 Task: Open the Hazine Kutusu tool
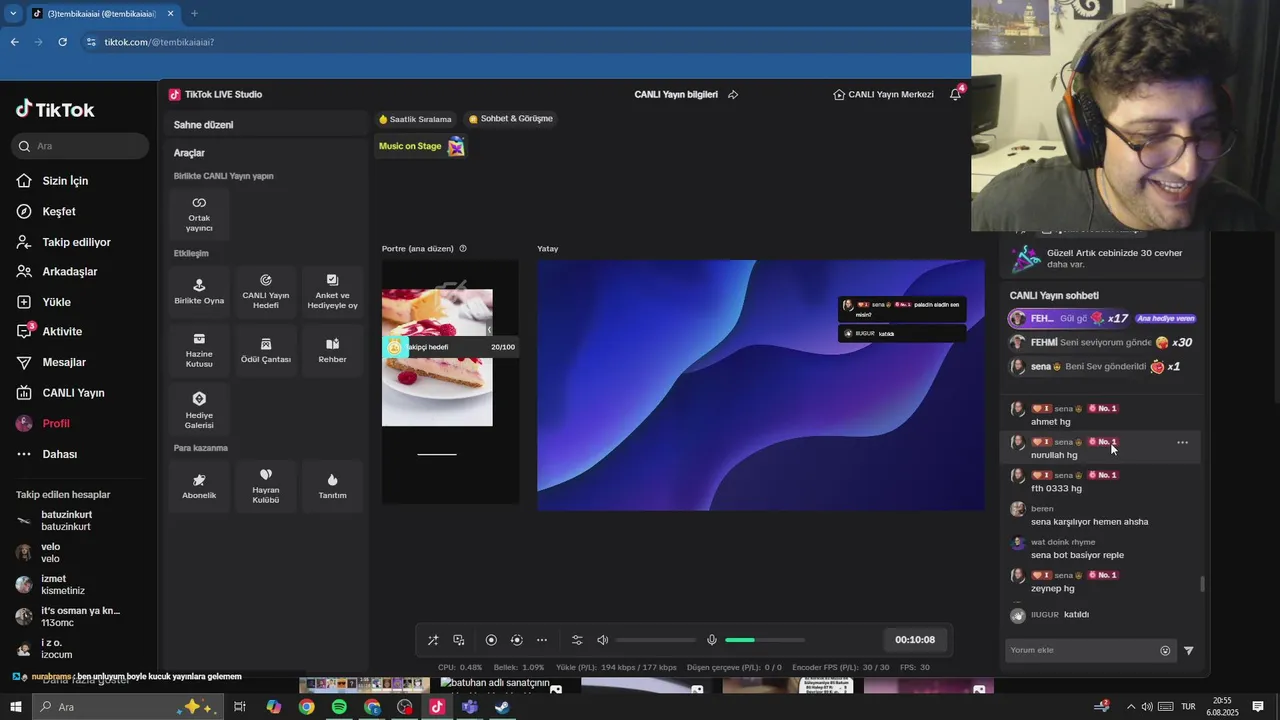point(199,350)
